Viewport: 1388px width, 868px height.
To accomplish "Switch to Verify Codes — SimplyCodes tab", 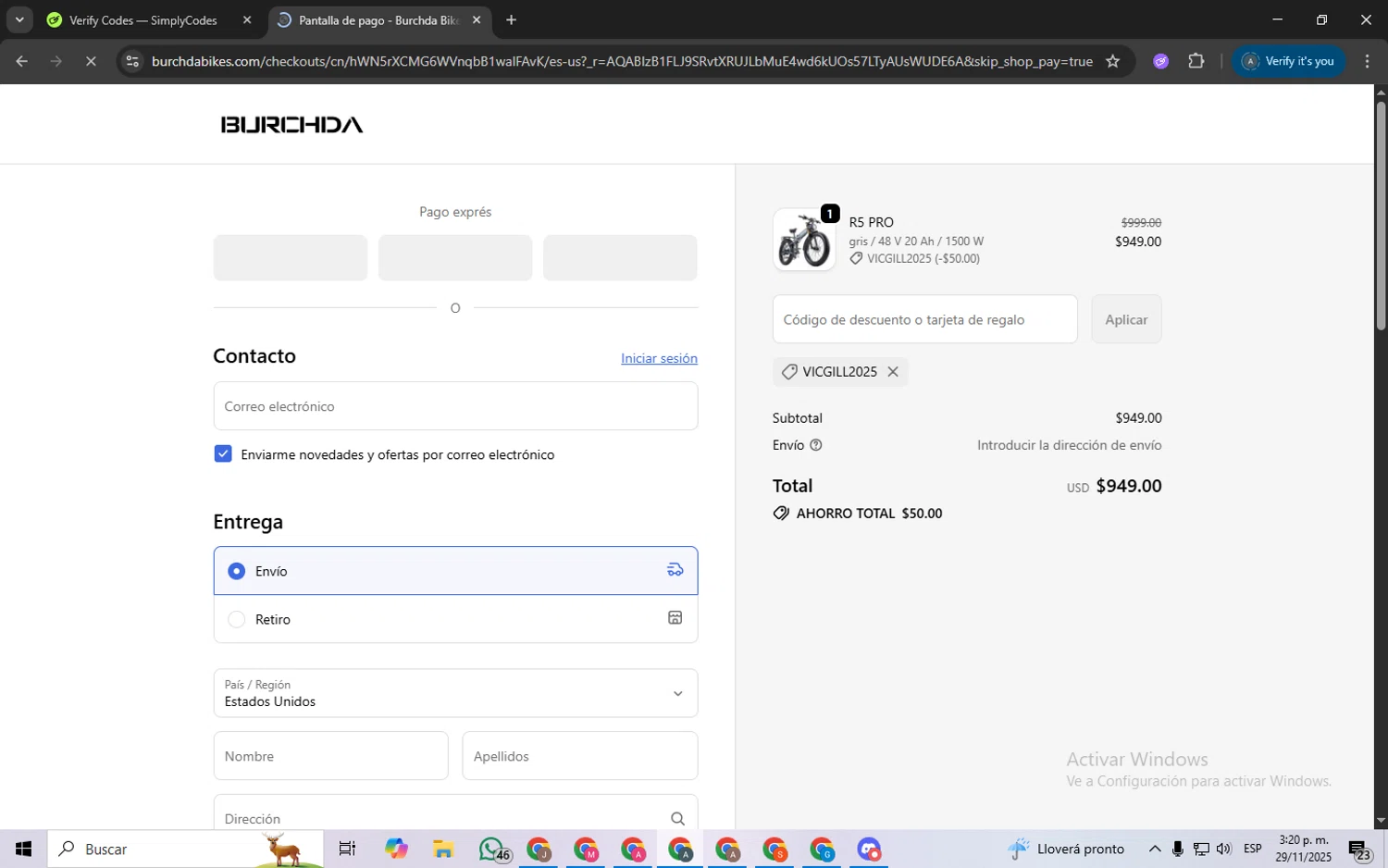I will coord(143,19).
